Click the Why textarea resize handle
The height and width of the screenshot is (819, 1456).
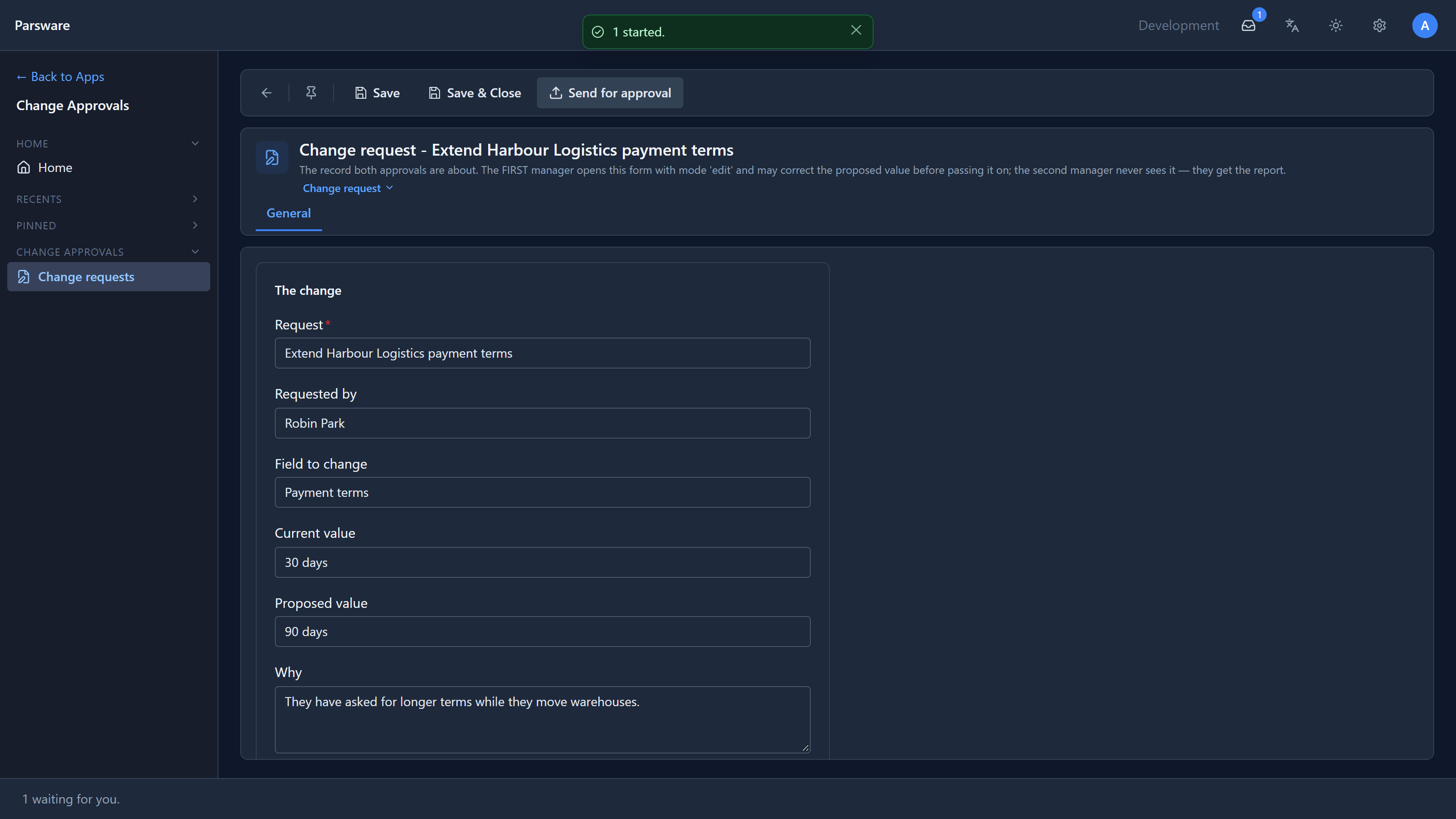(x=805, y=748)
